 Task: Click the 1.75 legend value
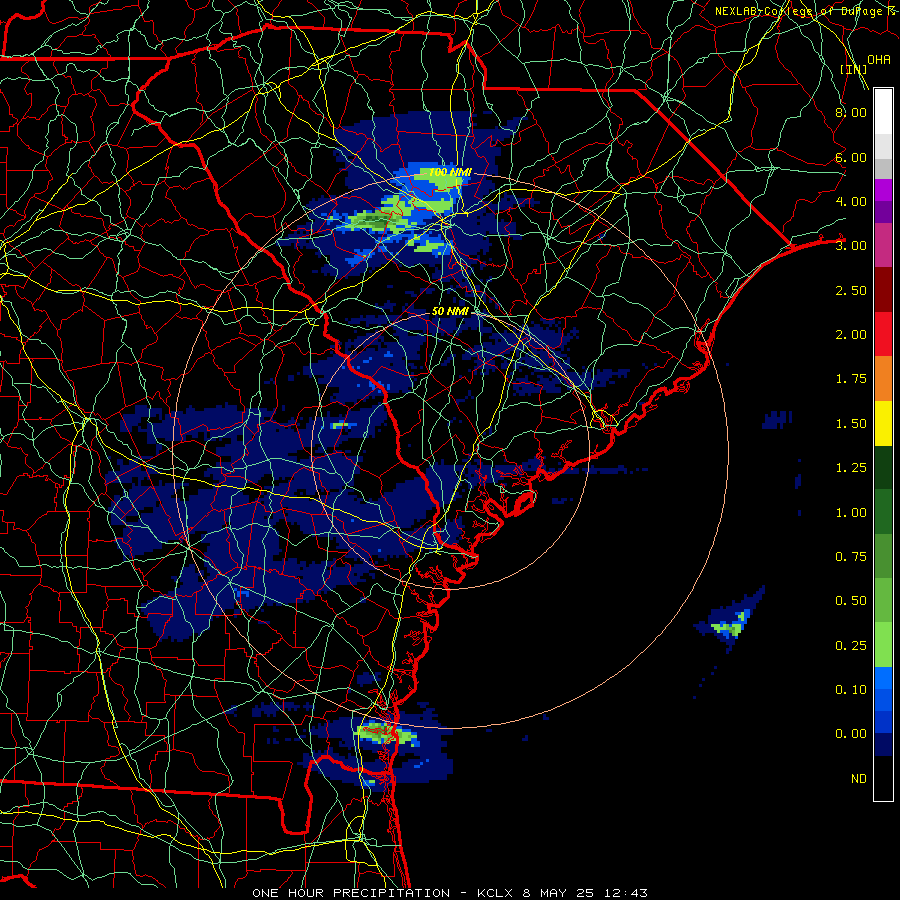tap(851, 379)
